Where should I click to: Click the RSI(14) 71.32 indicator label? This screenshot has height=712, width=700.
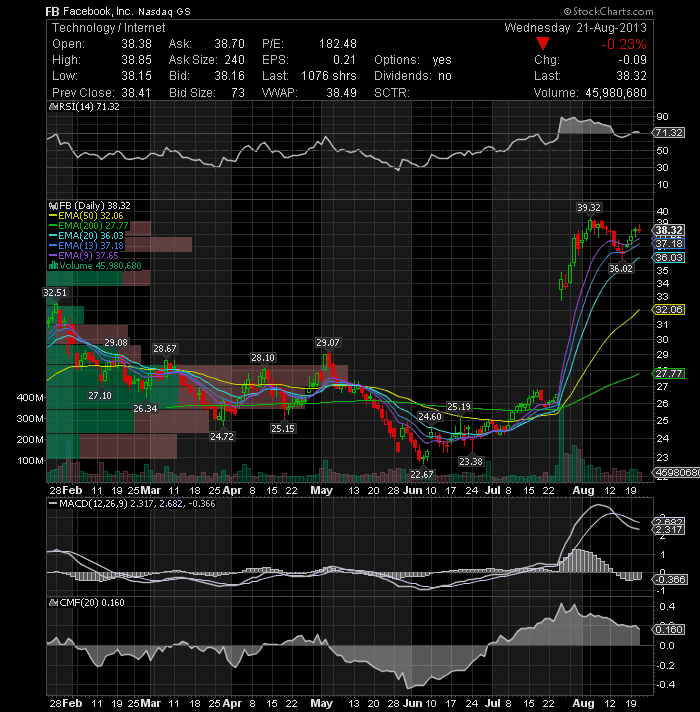(88, 107)
